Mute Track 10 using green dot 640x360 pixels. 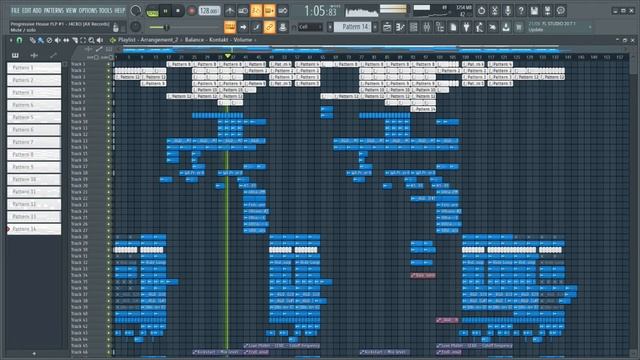(x=109, y=122)
